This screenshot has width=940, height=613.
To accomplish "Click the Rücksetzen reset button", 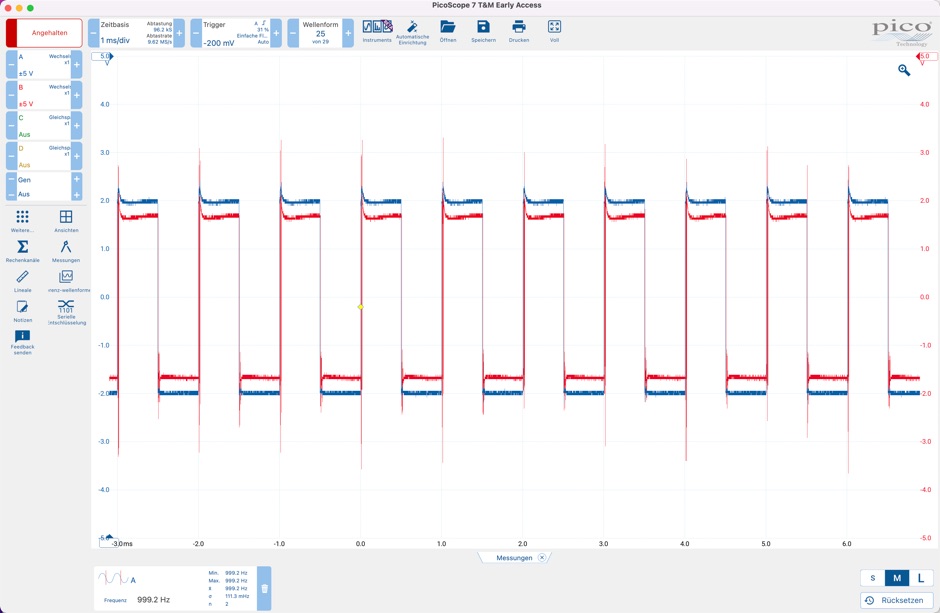I will click(x=896, y=600).
